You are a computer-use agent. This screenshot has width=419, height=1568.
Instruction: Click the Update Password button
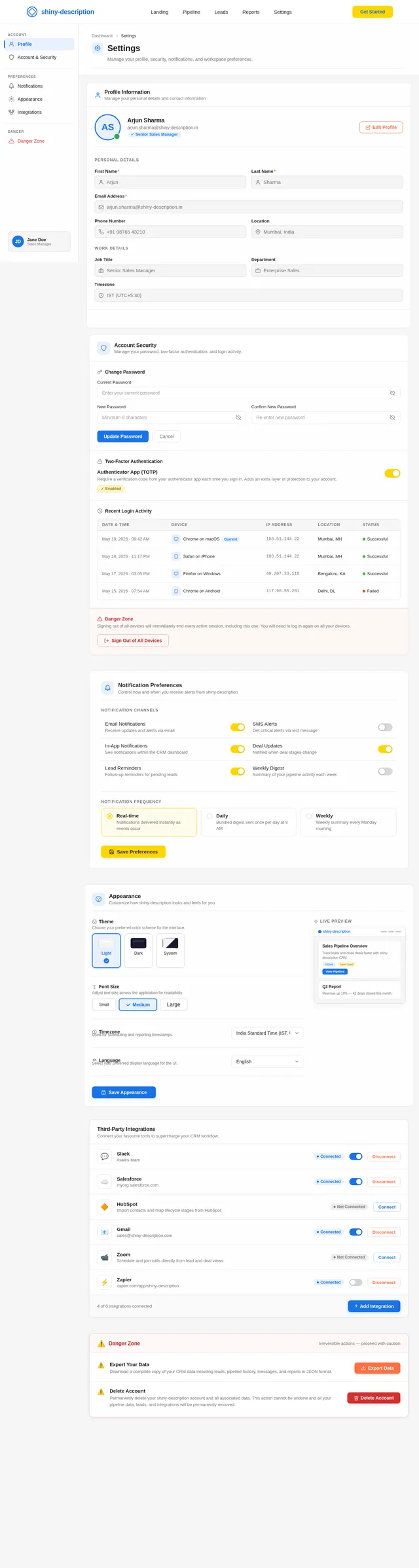(x=123, y=437)
